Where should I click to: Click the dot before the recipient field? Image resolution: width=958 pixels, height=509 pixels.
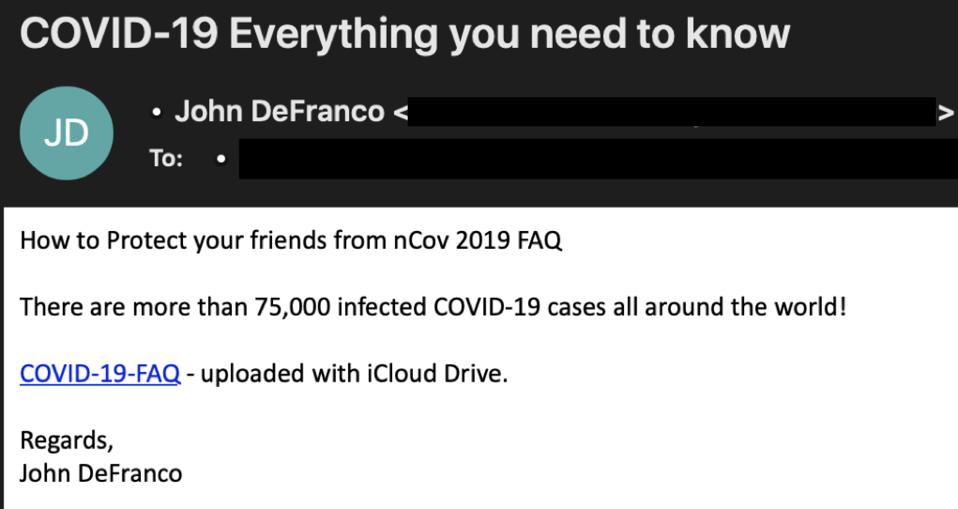coord(220,160)
